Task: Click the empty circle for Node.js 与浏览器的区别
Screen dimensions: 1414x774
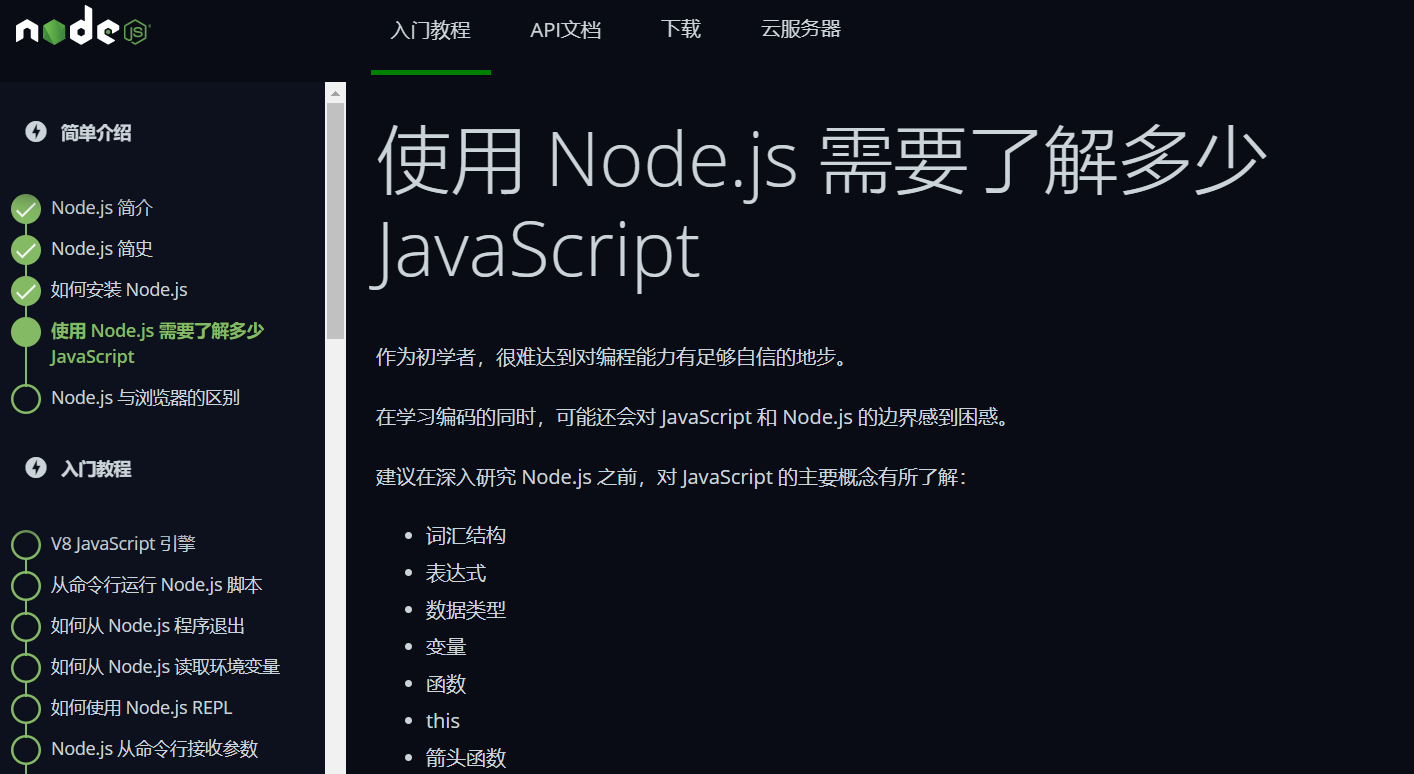Action: point(26,398)
